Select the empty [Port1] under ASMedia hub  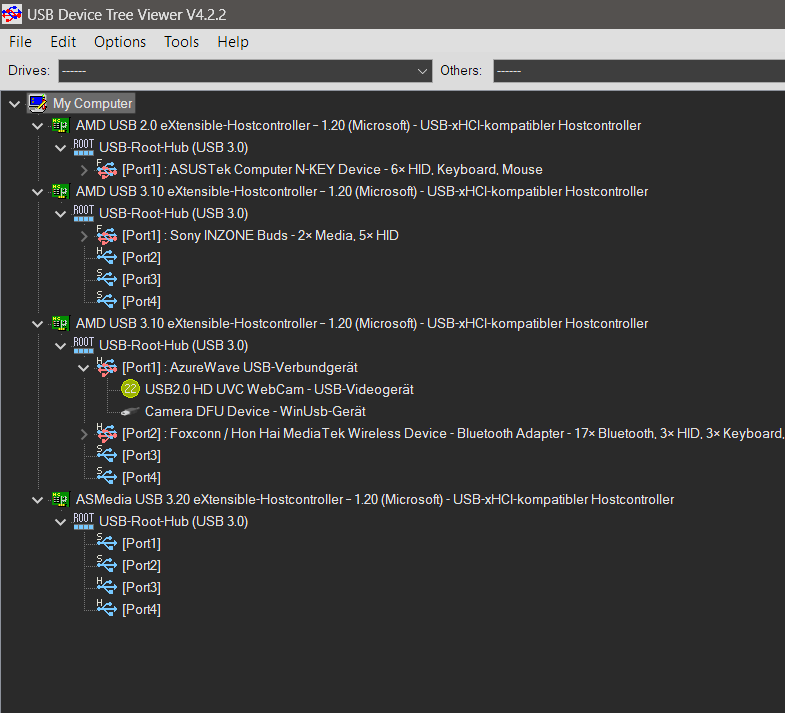[142, 543]
